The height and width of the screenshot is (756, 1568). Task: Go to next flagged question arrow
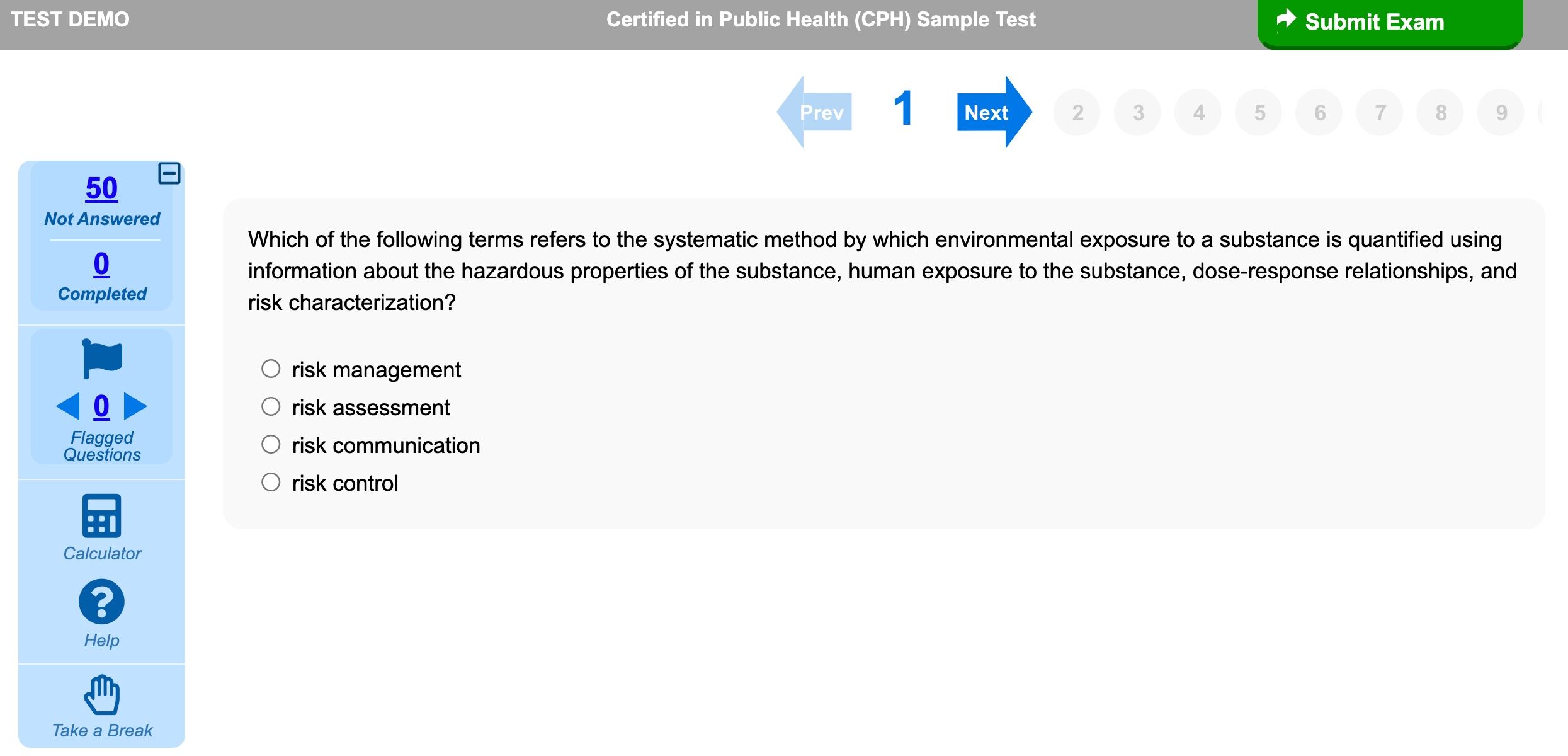[135, 406]
